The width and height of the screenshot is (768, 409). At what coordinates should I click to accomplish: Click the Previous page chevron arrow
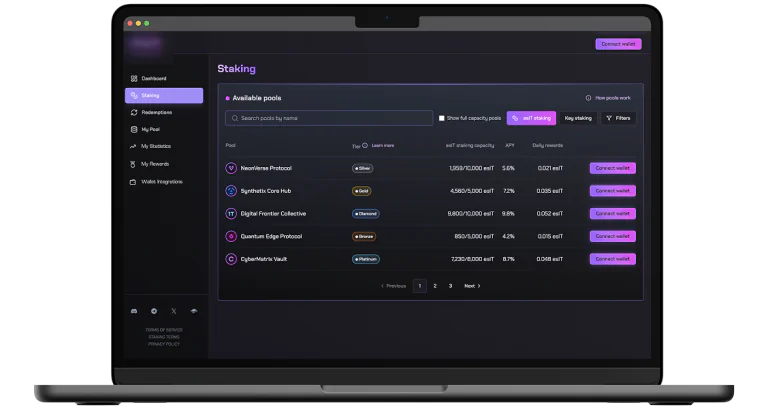[383, 286]
